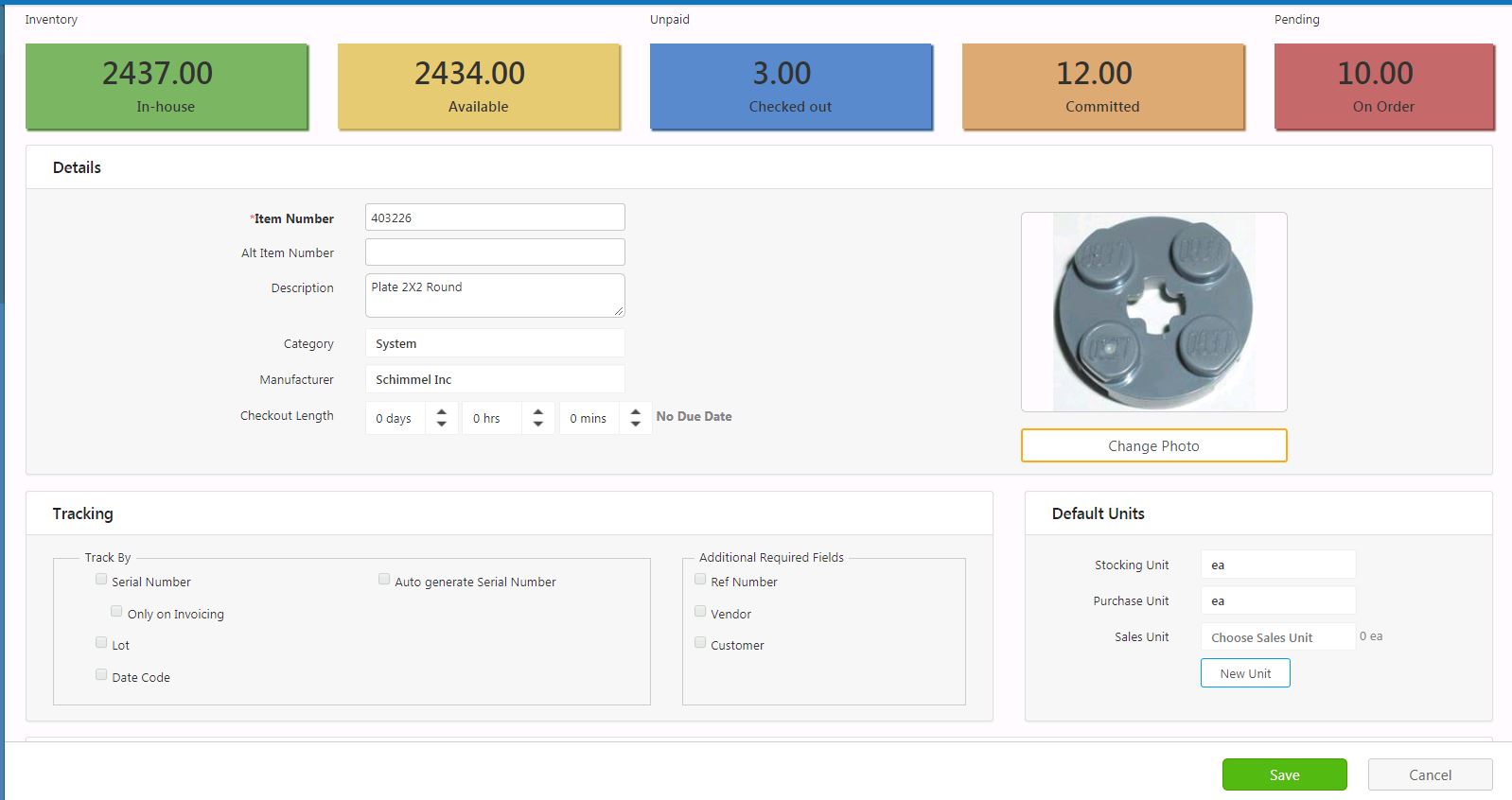Decrease the checkout length hours value

[x=538, y=425]
